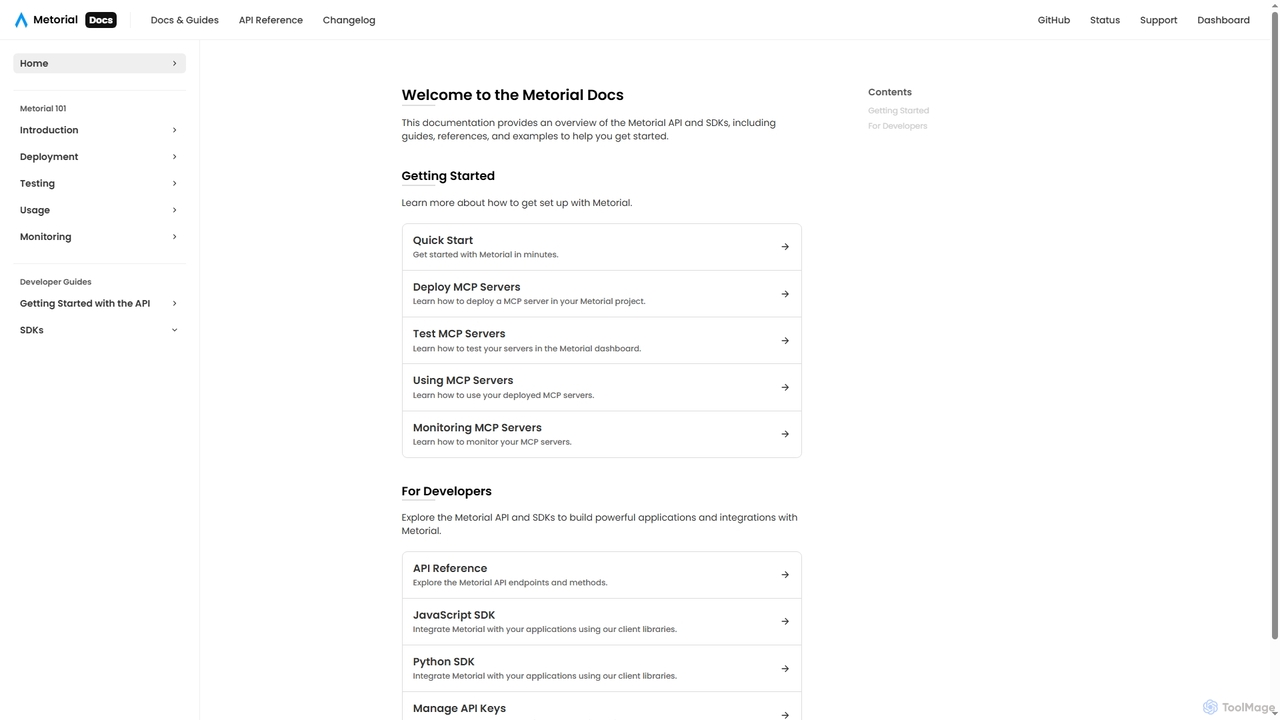Expand the Monitoring section chevron

point(174,237)
